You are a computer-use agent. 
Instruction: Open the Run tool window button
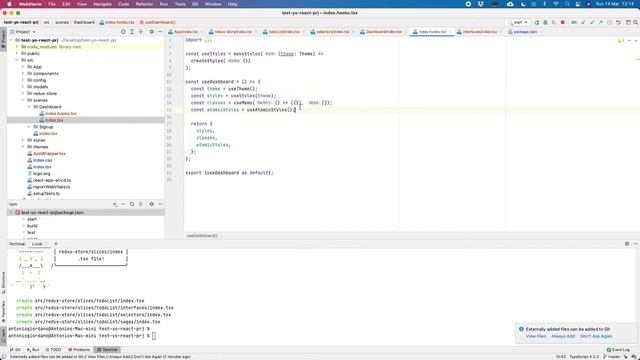pos(33,350)
